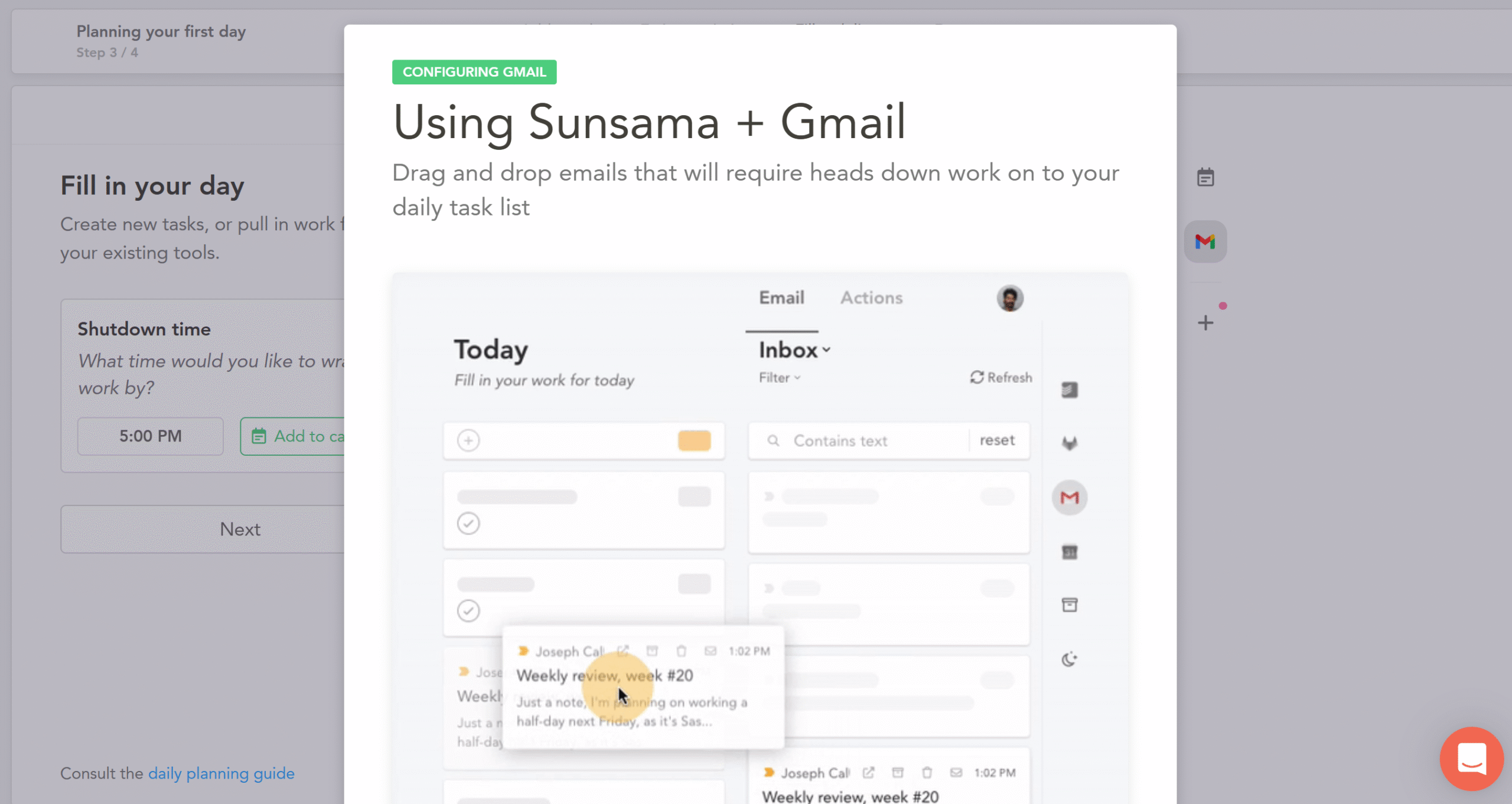Click archive icon on bottom inbox email card

tap(898, 773)
